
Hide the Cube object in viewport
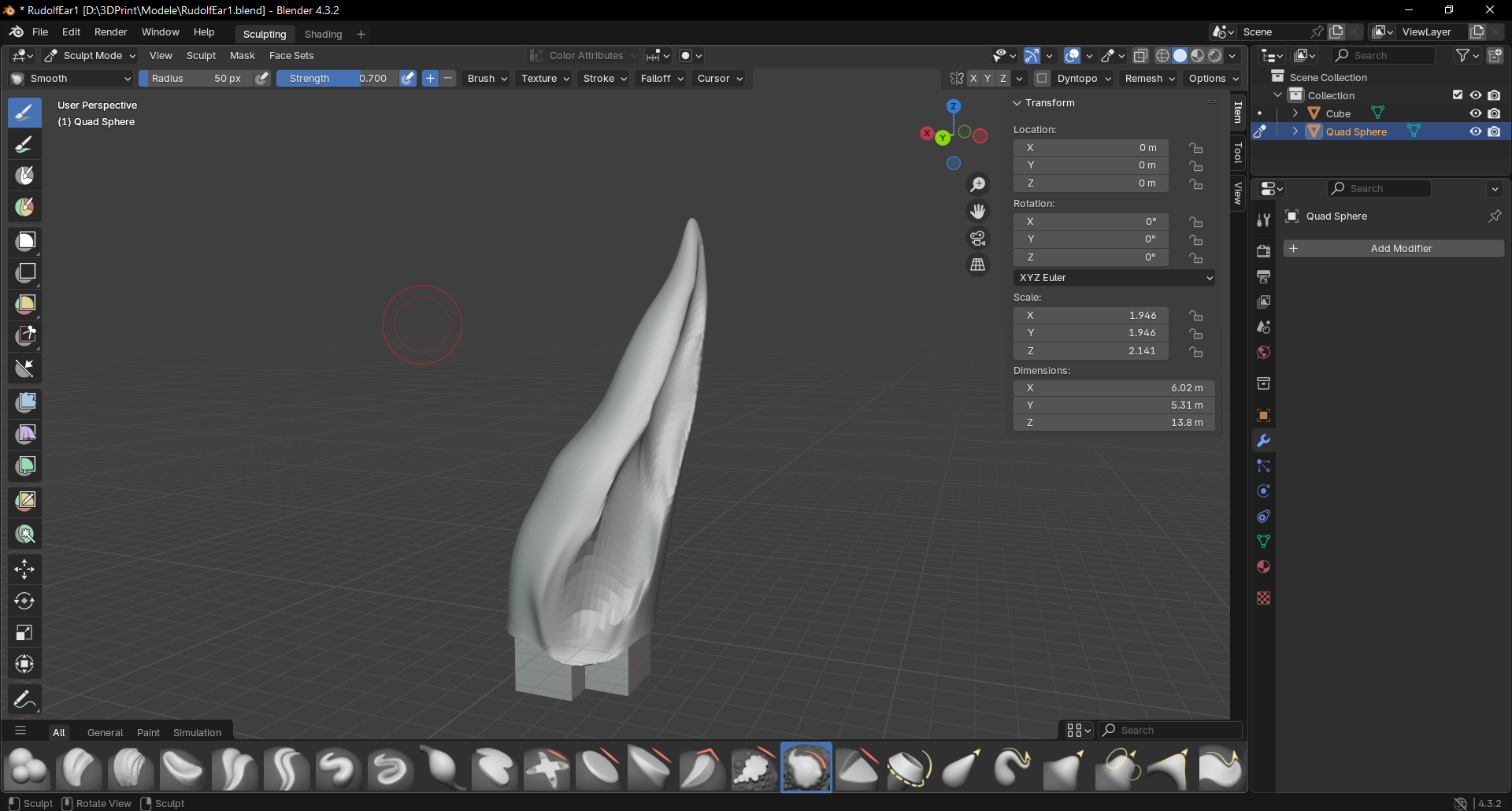tap(1476, 113)
